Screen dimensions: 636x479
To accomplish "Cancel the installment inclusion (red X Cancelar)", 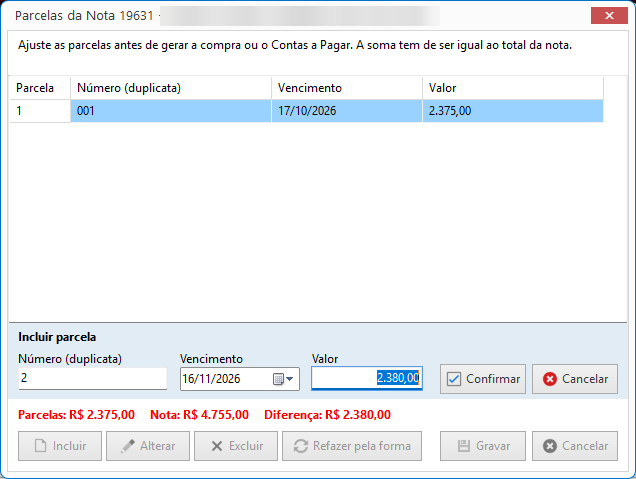I will point(575,379).
